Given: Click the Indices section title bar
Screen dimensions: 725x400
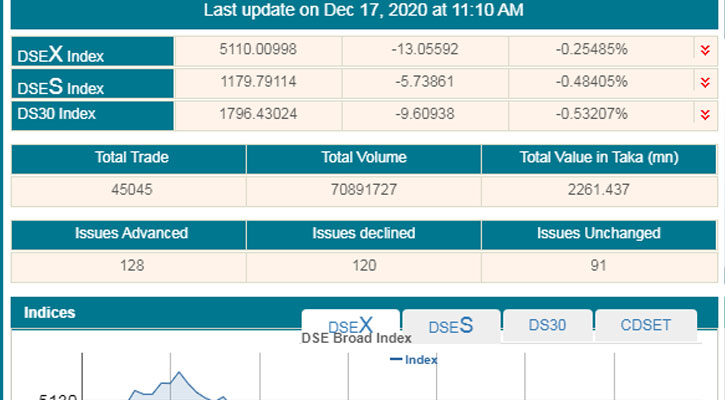Looking at the screenshot, I should tap(150, 313).
